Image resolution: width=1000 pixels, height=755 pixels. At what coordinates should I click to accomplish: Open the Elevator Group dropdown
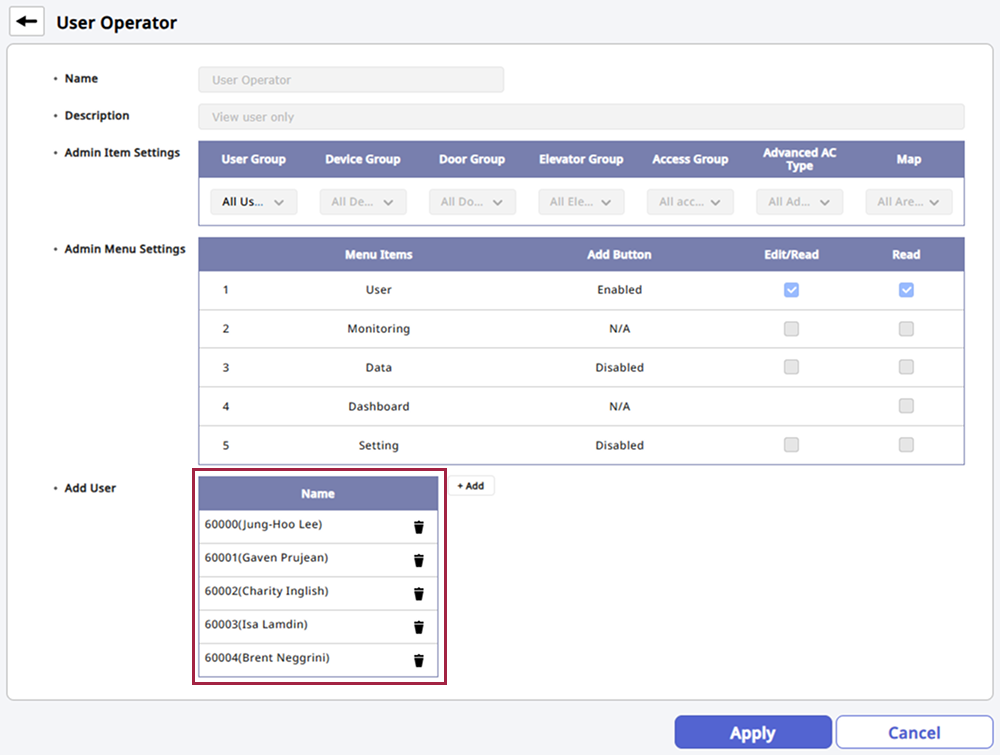click(581, 202)
